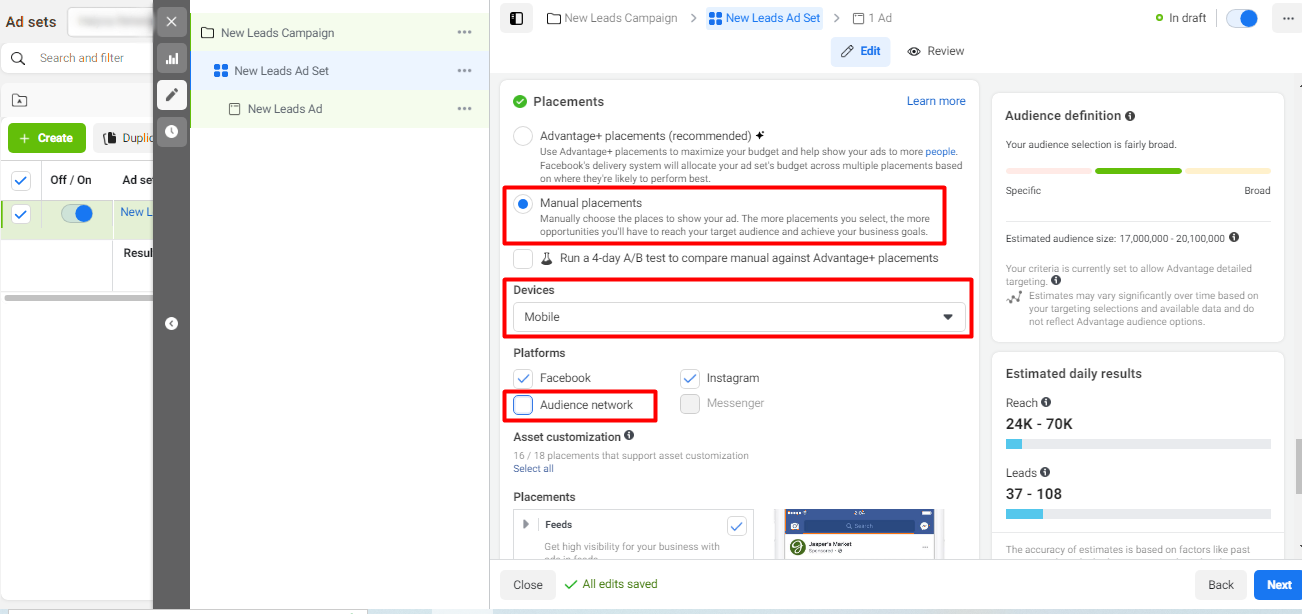The width and height of the screenshot is (1302, 614).
Task: Click the Off / On column header
Action: tap(71, 180)
